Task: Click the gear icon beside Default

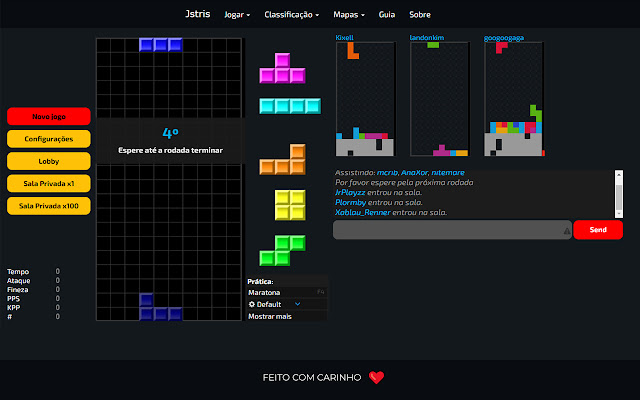Action: tap(252, 304)
